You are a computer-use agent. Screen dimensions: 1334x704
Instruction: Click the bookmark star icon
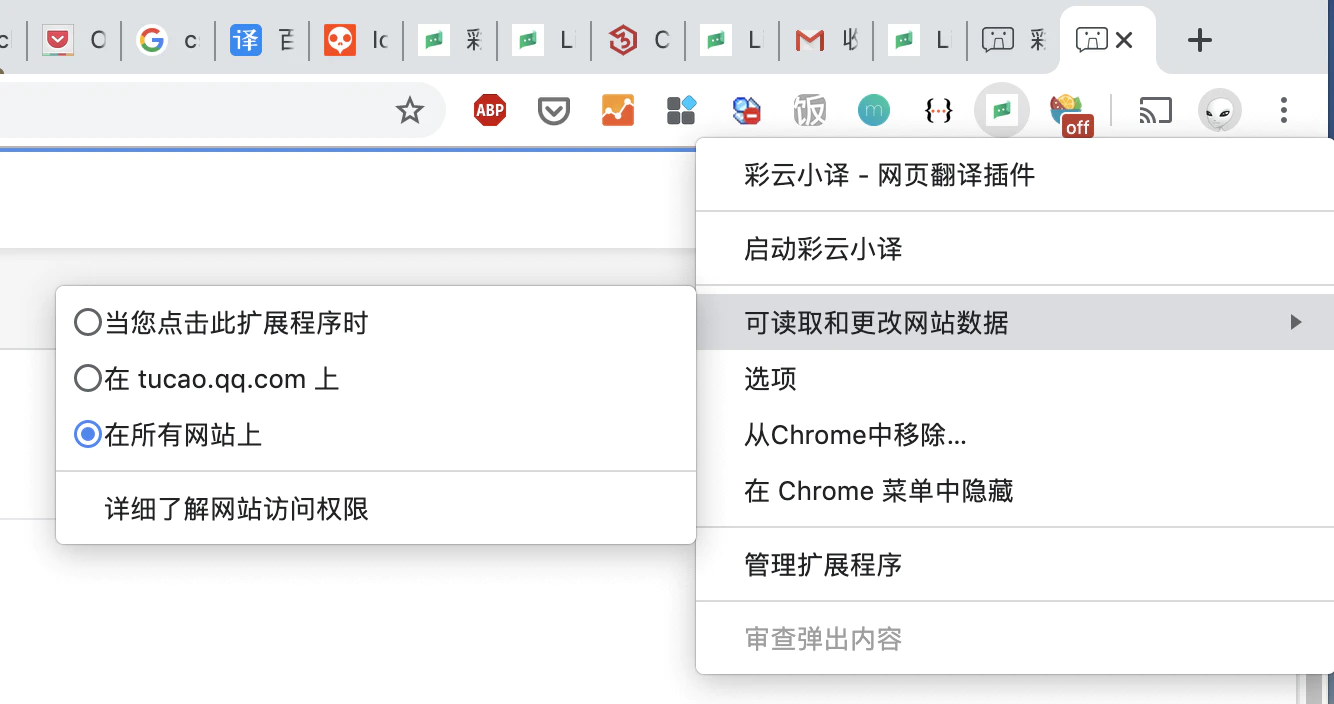tap(410, 110)
